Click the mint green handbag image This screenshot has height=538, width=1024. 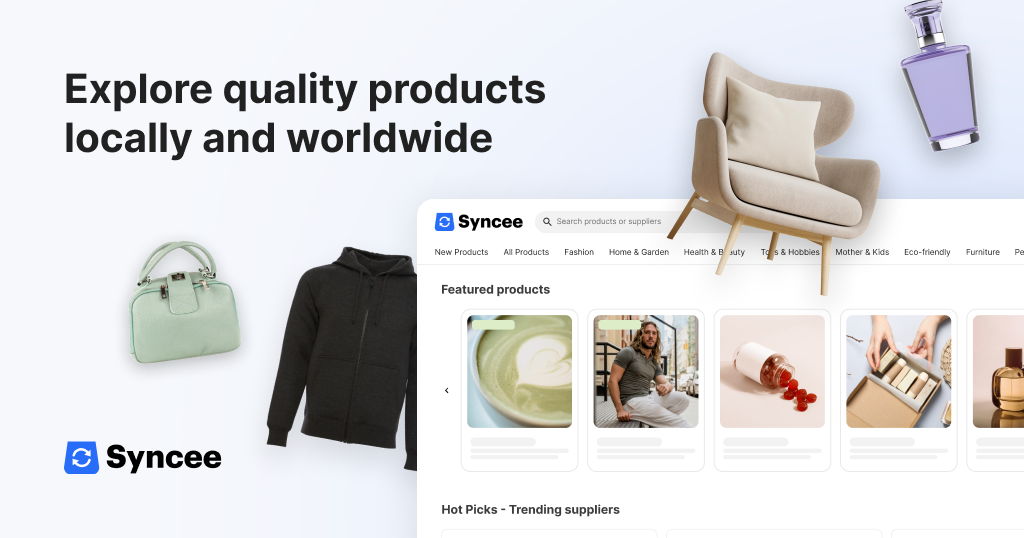pos(184,303)
